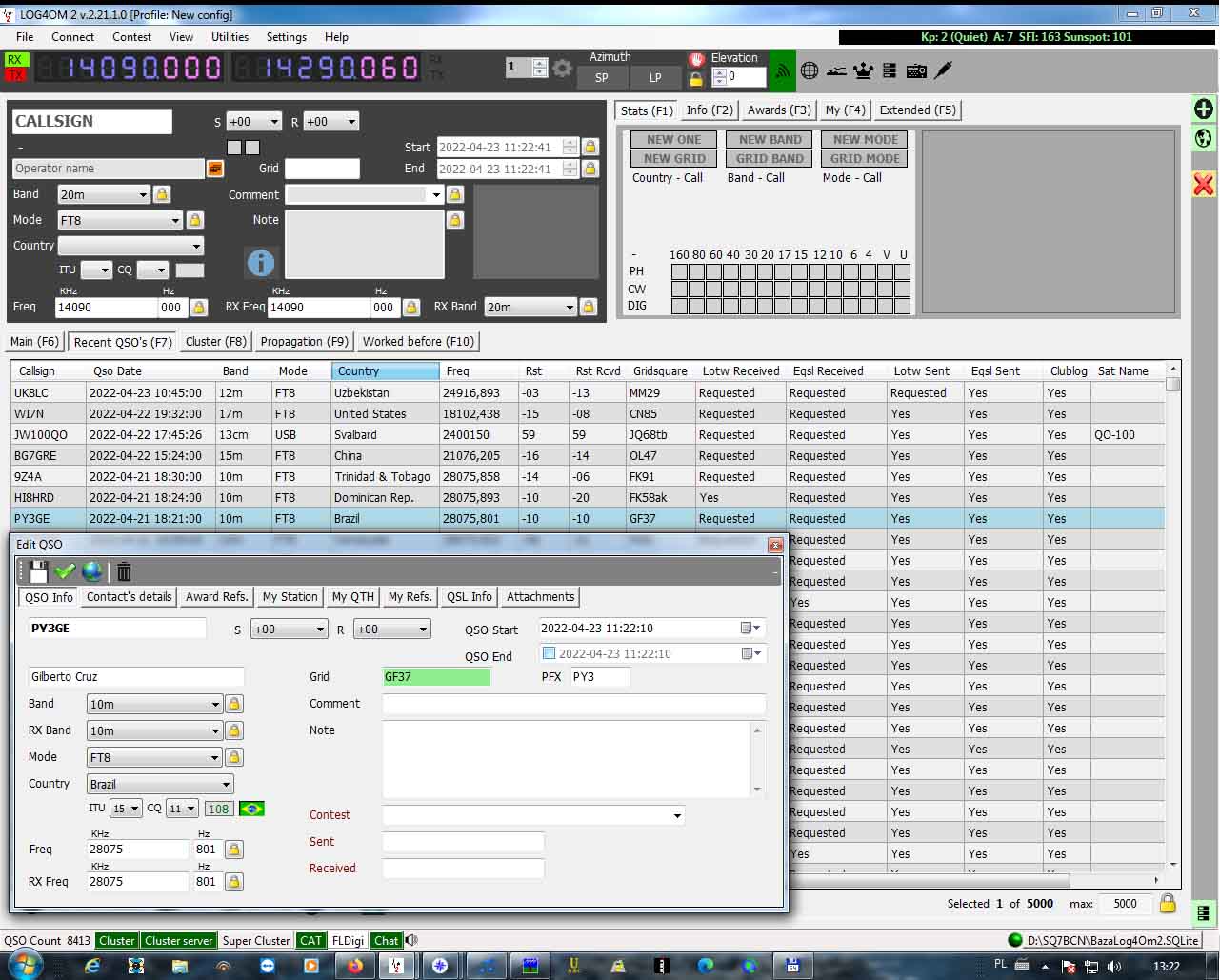Image resolution: width=1220 pixels, height=980 pixels.
Task: Toggle the lock next to Edit QSO Band 10m
Action: pyautogui.click(x=234, y=704)
